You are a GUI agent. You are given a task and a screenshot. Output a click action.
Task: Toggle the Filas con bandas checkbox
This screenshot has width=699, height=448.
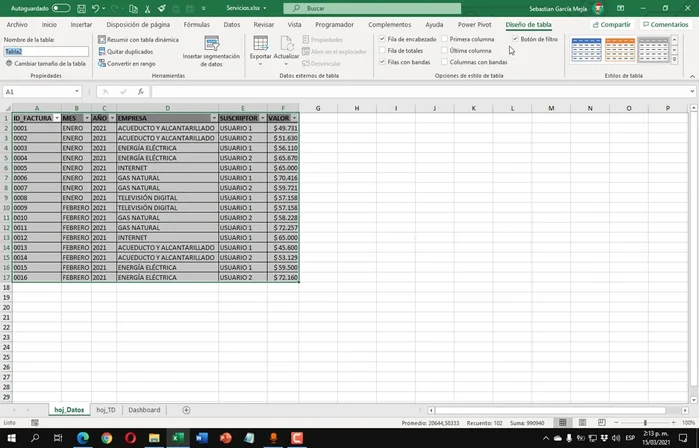click(x=383, y=62)
